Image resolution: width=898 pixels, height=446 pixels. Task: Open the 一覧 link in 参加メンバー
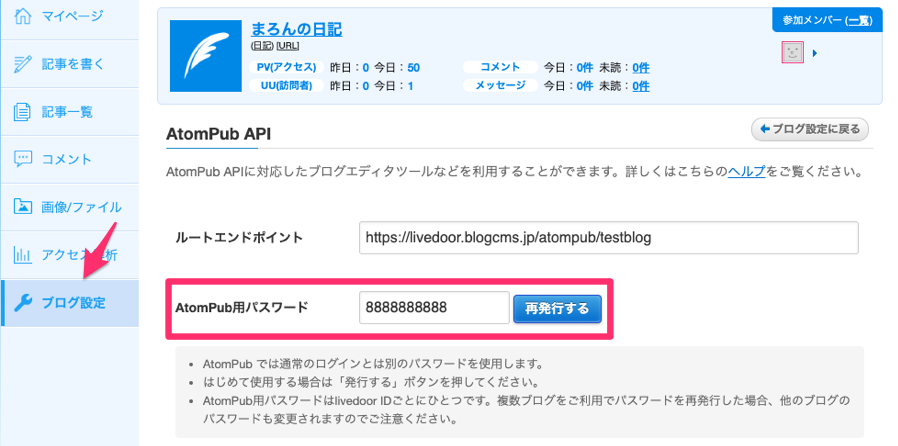(x=860, y=20)
